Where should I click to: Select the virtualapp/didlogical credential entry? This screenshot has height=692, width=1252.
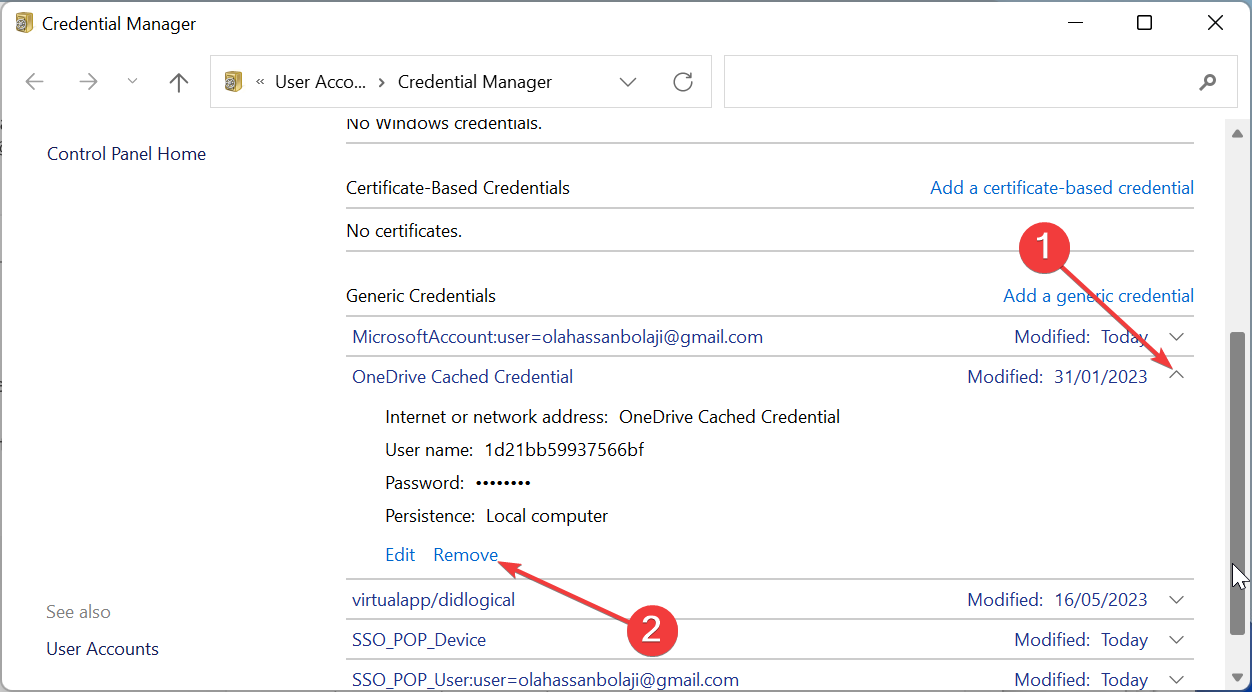(433, 600)
